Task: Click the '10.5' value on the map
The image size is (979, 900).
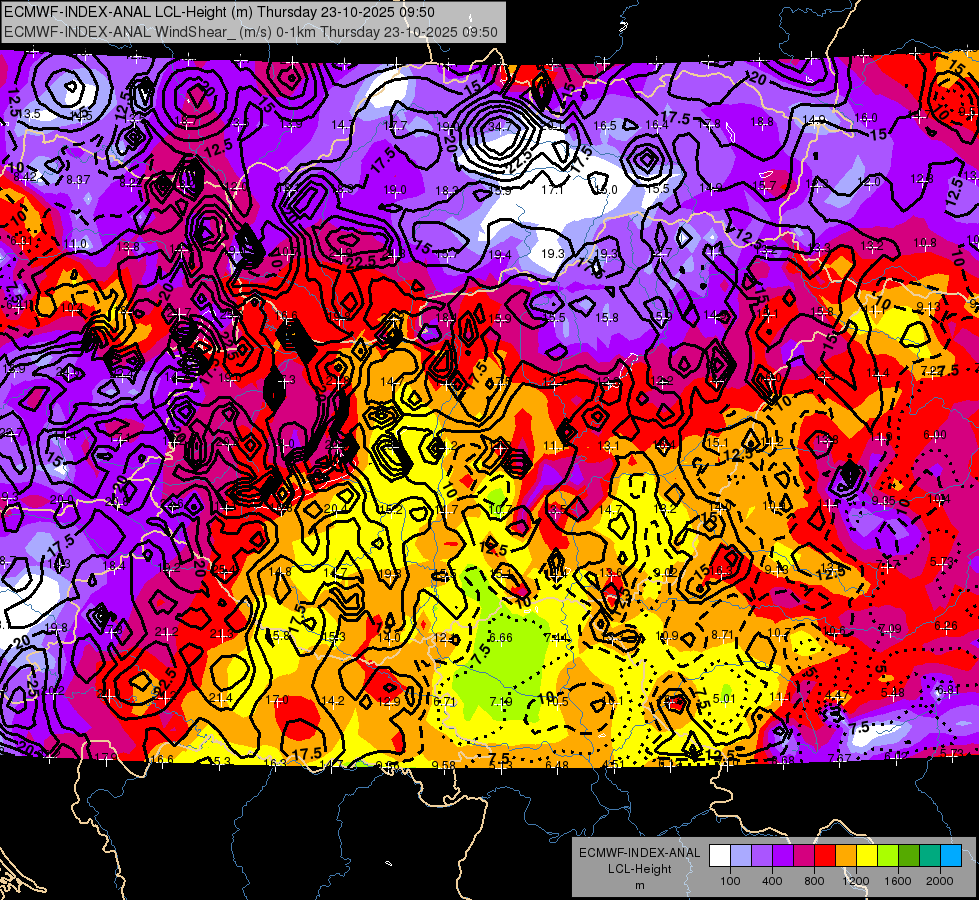Action: click(x=557, y=701)
